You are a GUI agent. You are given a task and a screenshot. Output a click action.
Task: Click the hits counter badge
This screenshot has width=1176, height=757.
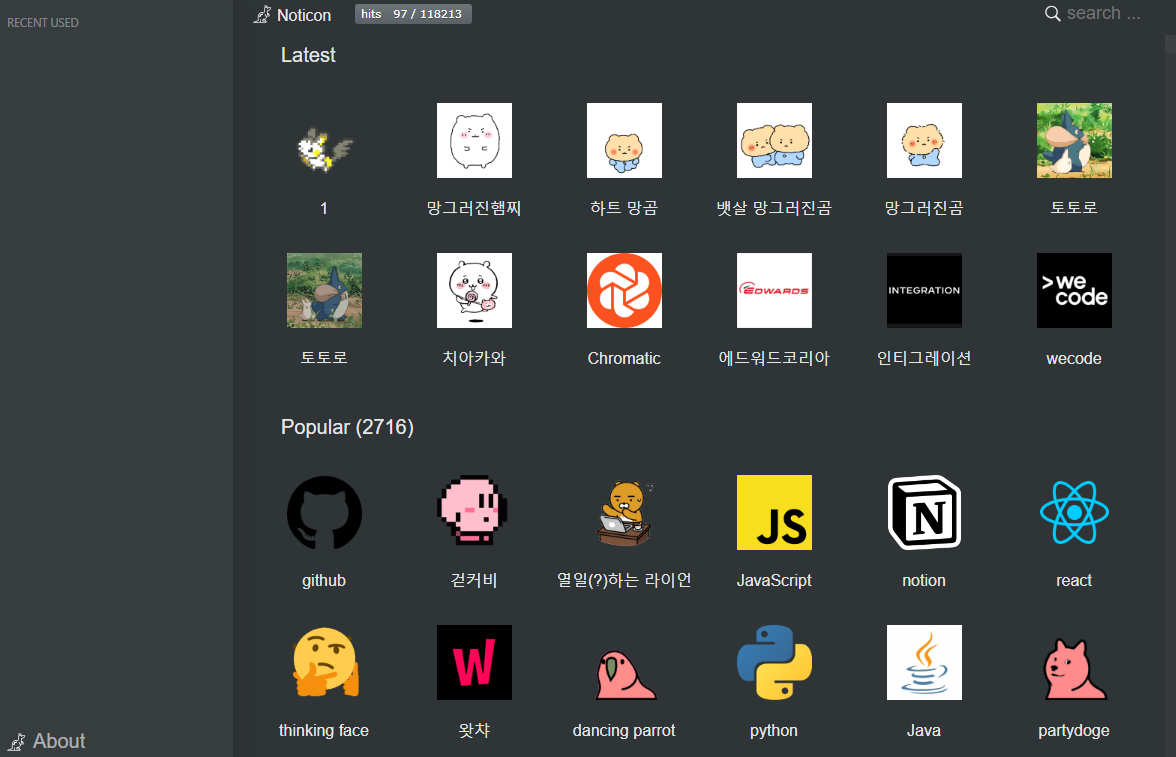coord(413,13)
